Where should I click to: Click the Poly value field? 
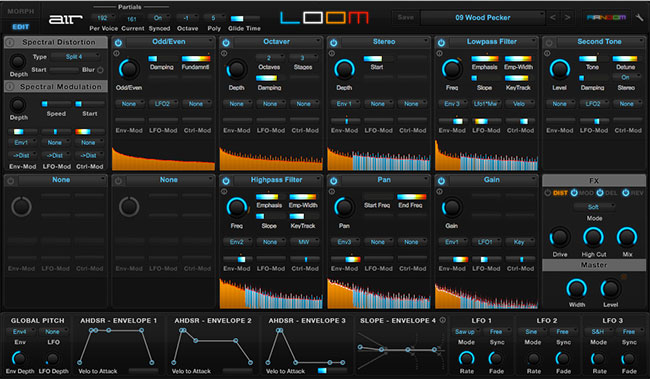click(x=214, y=18)
